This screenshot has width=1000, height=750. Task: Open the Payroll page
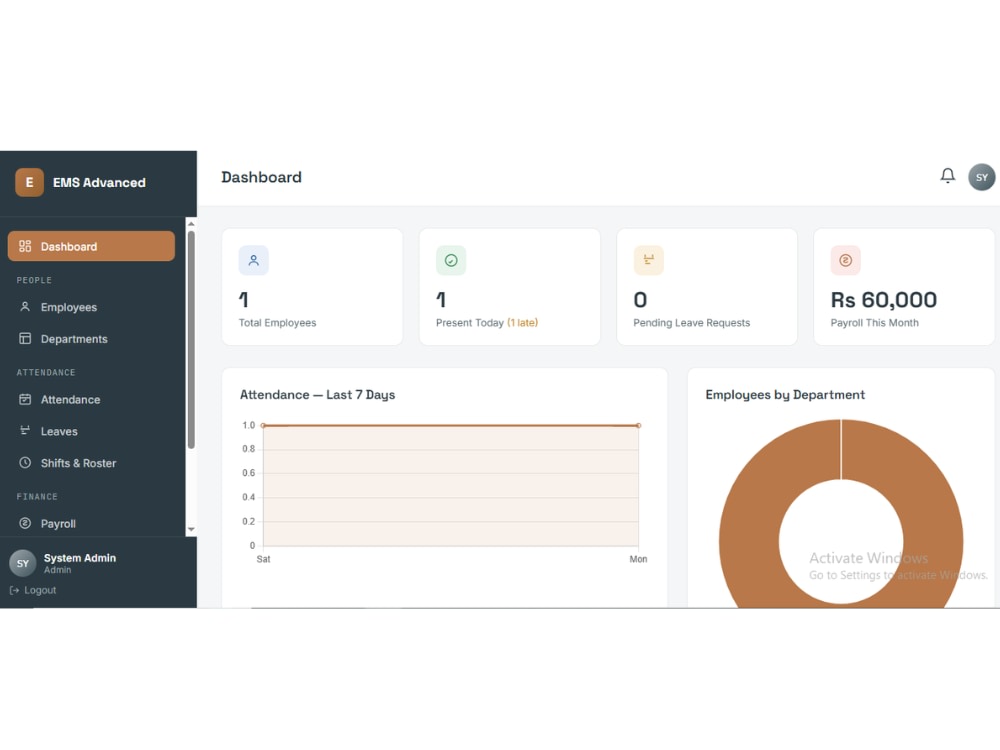[x=91, y=524]
